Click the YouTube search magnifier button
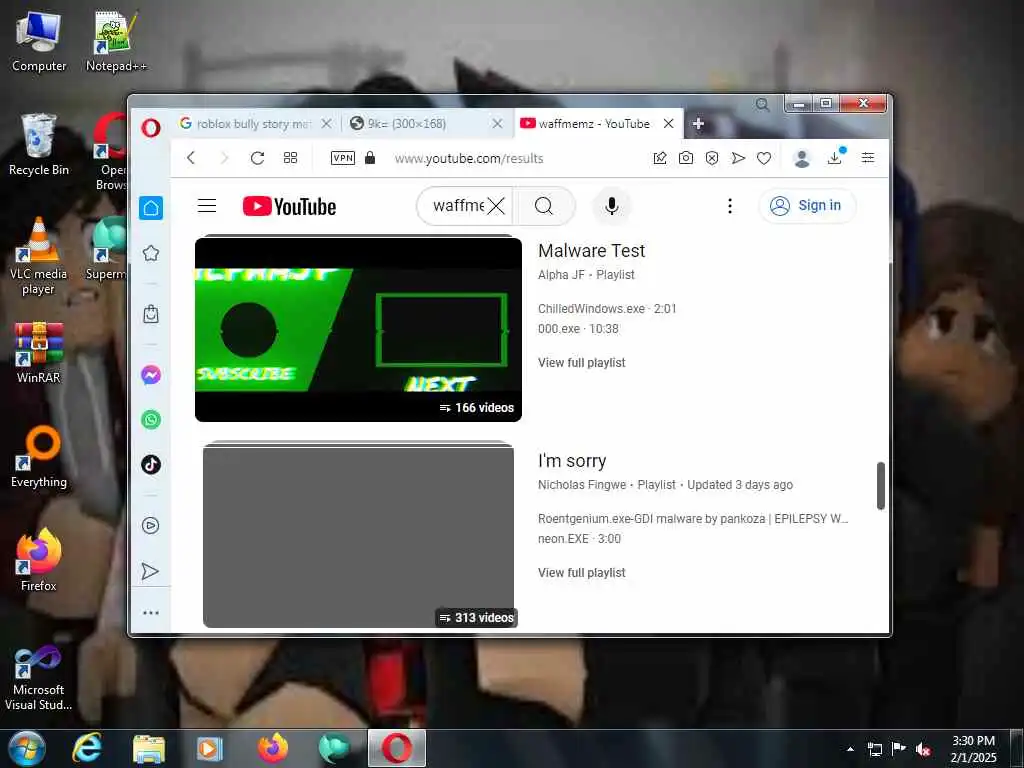Screen dimensions: 1024x768 543,206
